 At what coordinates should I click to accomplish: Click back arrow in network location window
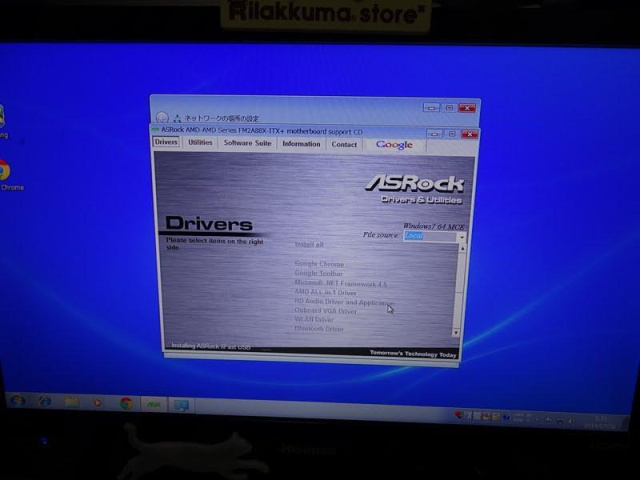point(162,118)
